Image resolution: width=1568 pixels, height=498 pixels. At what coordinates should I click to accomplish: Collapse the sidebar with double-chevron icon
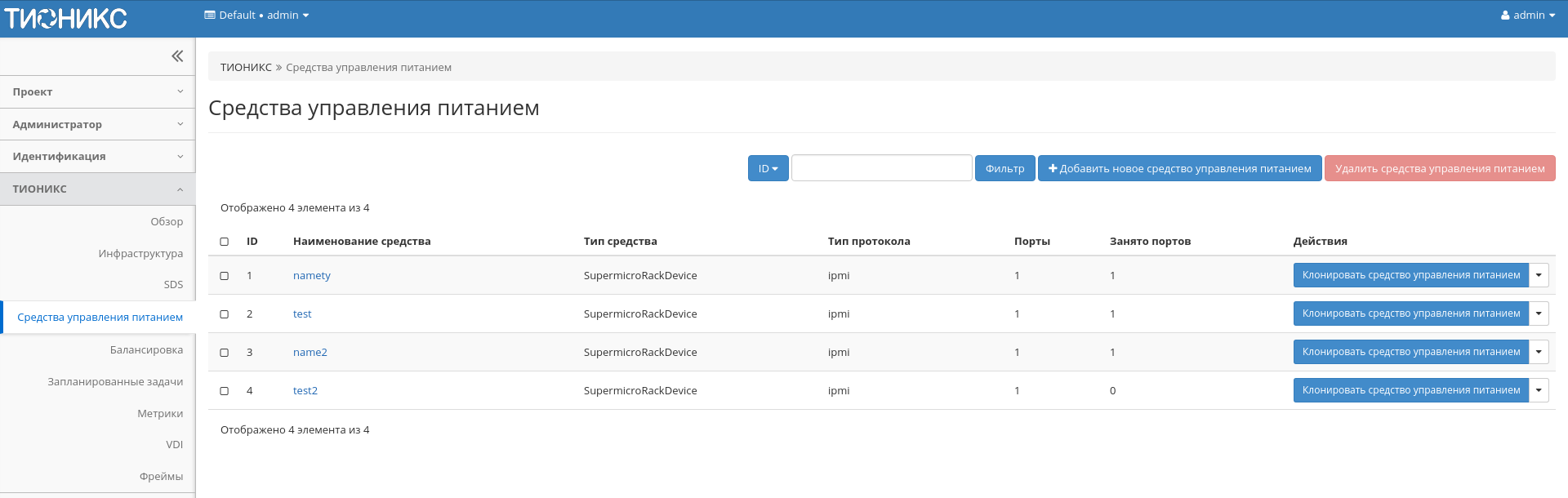point(177,56)
